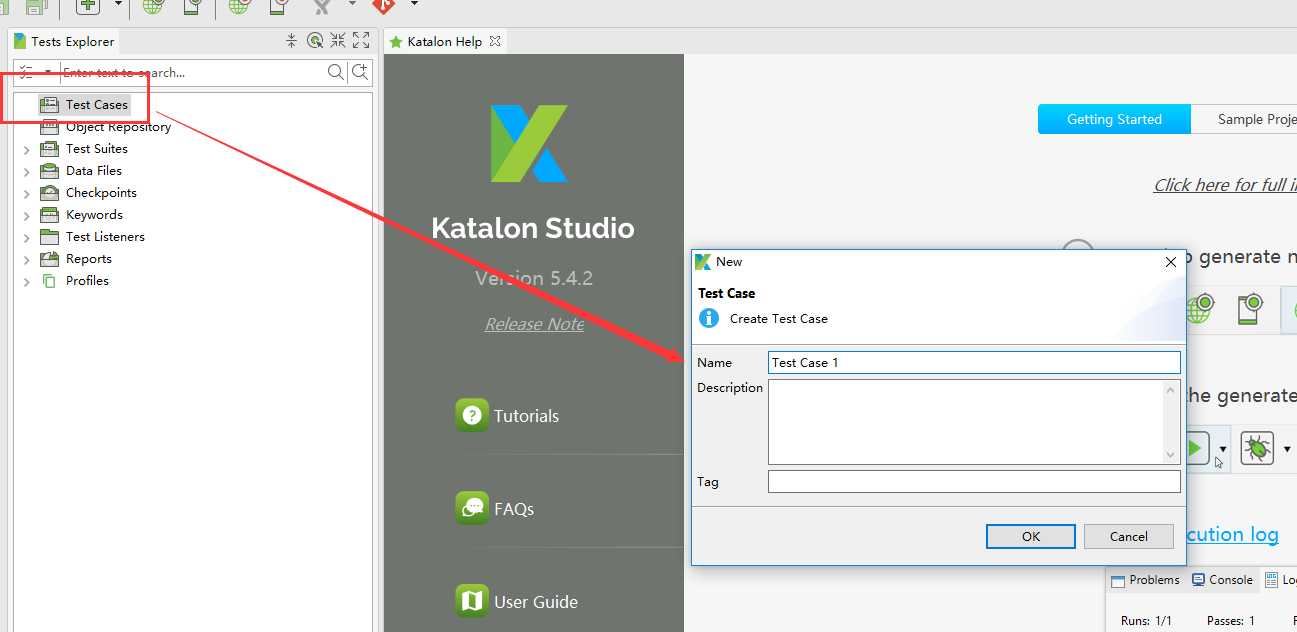The width and height of the screenshot is (1297, 632).
Task: Click the green Run play icon in the help page
Action: (x=1196, y=448)
